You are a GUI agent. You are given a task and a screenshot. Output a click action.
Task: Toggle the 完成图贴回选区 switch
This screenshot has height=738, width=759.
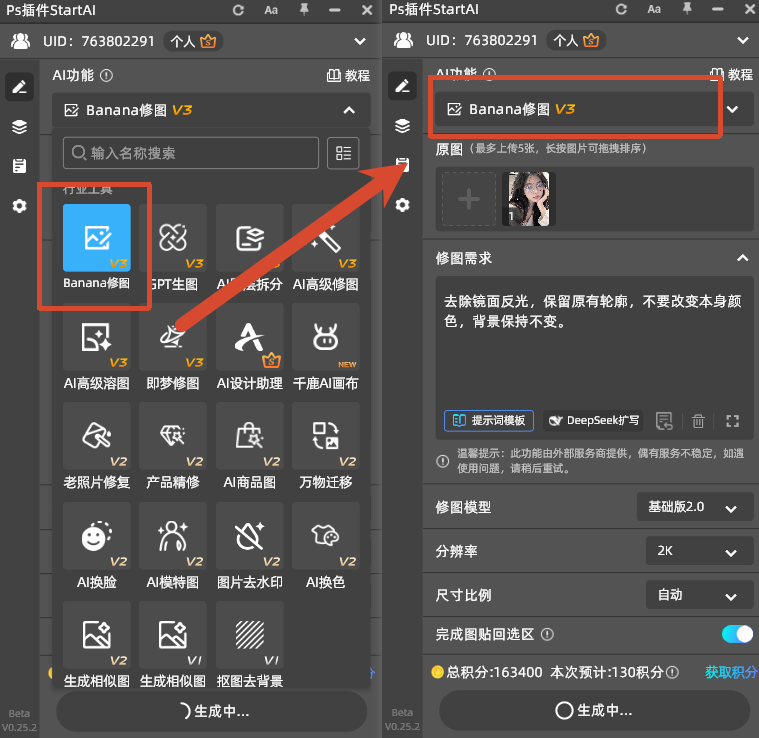[737, 634]
